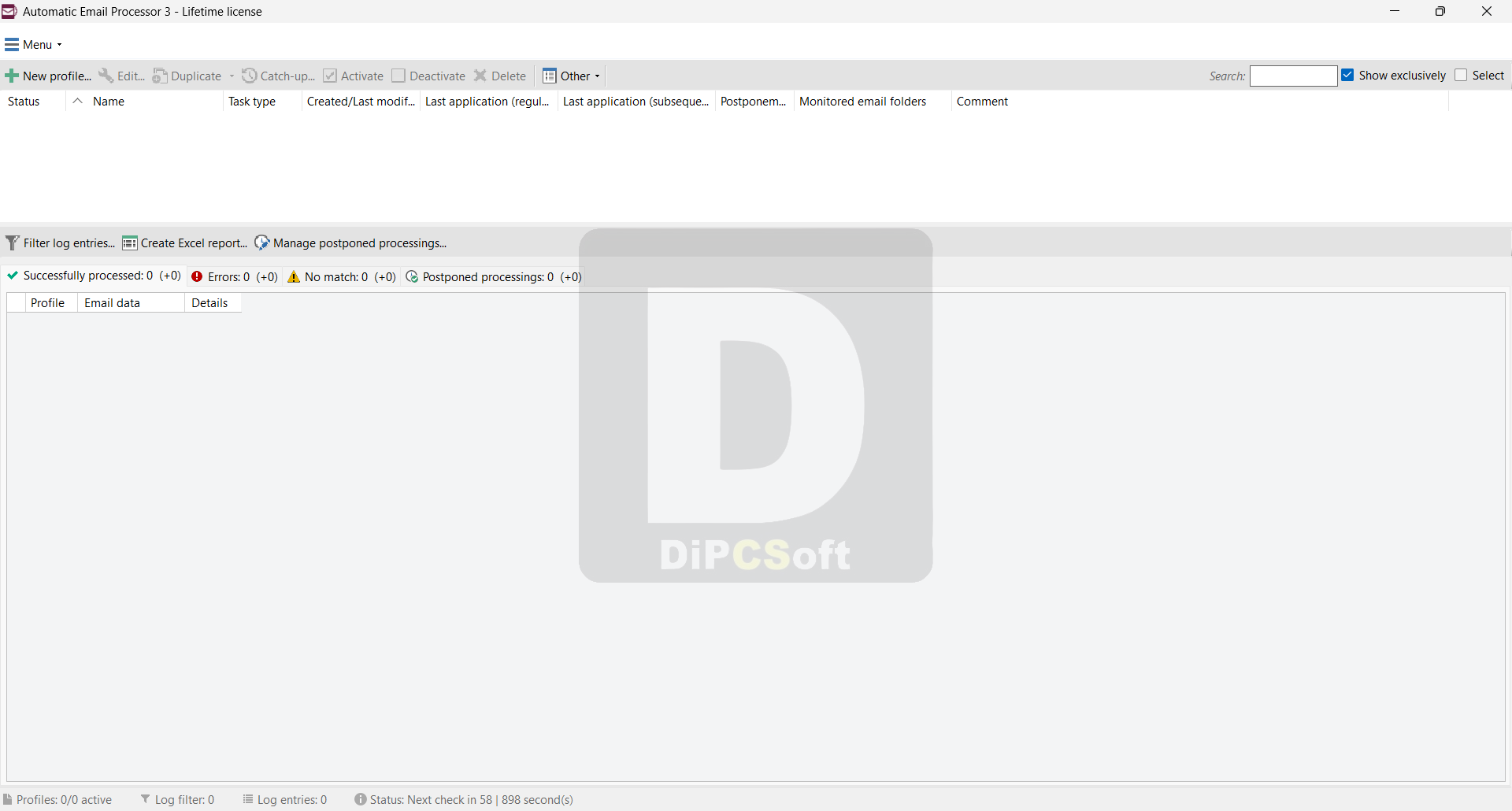This screenshot has height=811, width=1512.
Task: Sort by Last application (subseque... column
Action: tap(636, 102)
